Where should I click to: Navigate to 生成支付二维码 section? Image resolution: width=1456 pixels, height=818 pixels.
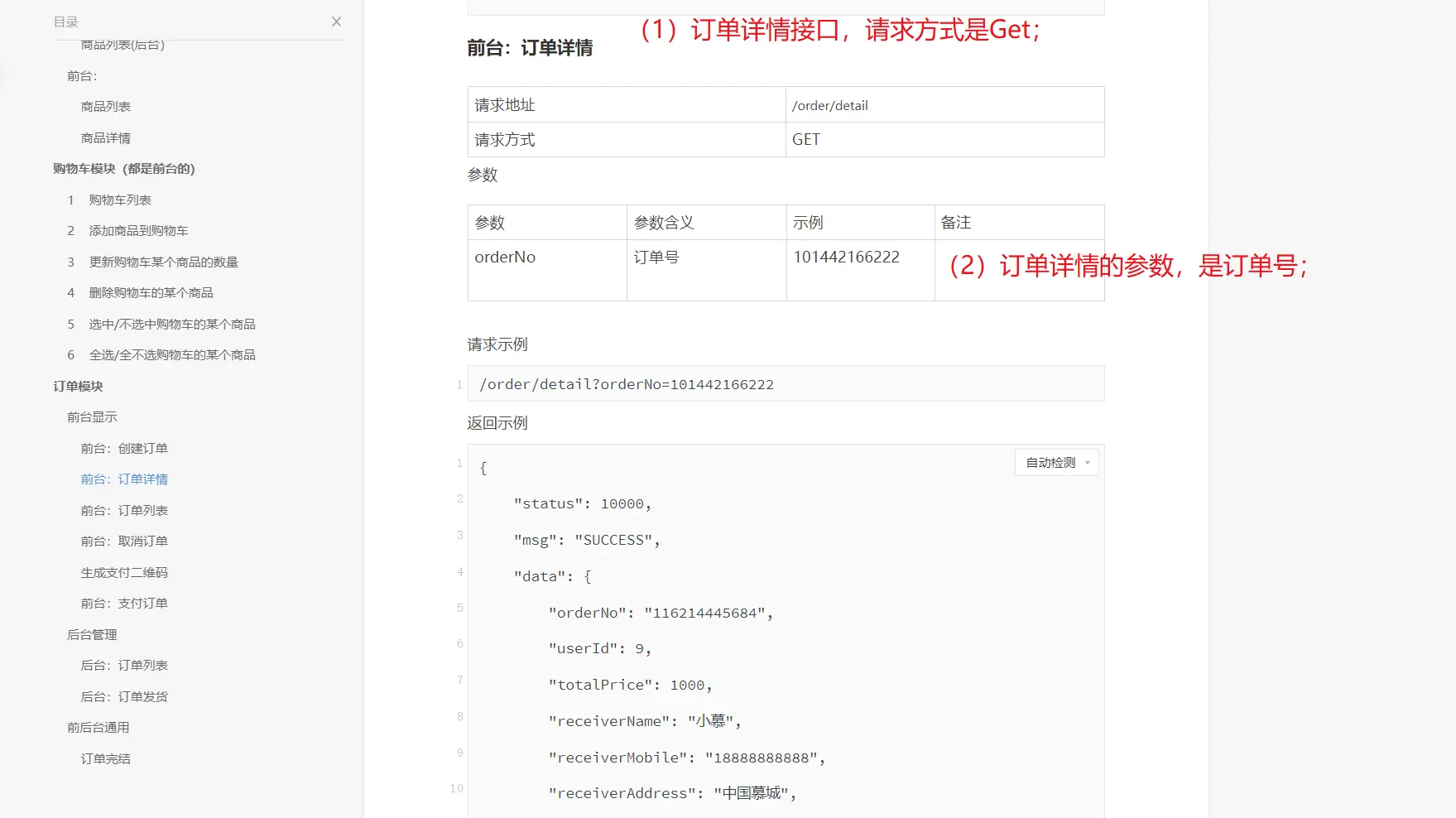124,573
